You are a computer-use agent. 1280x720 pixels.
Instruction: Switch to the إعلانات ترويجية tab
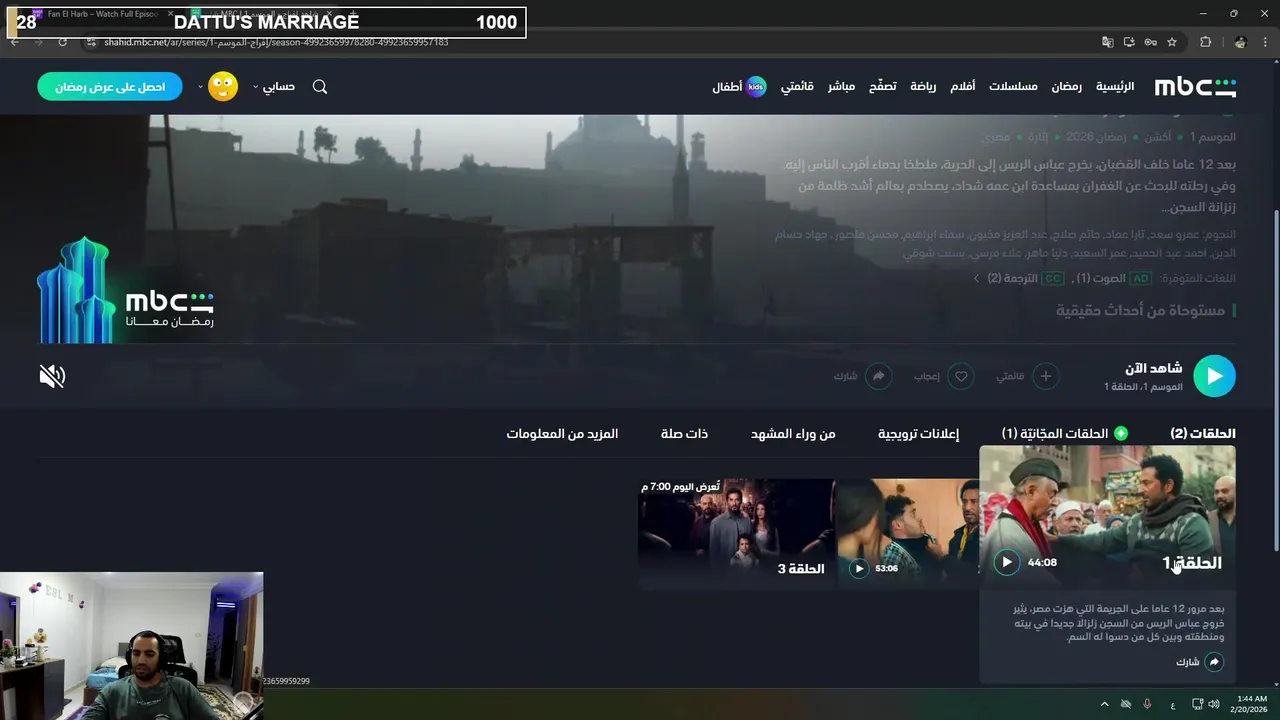[x=918, y=434]
